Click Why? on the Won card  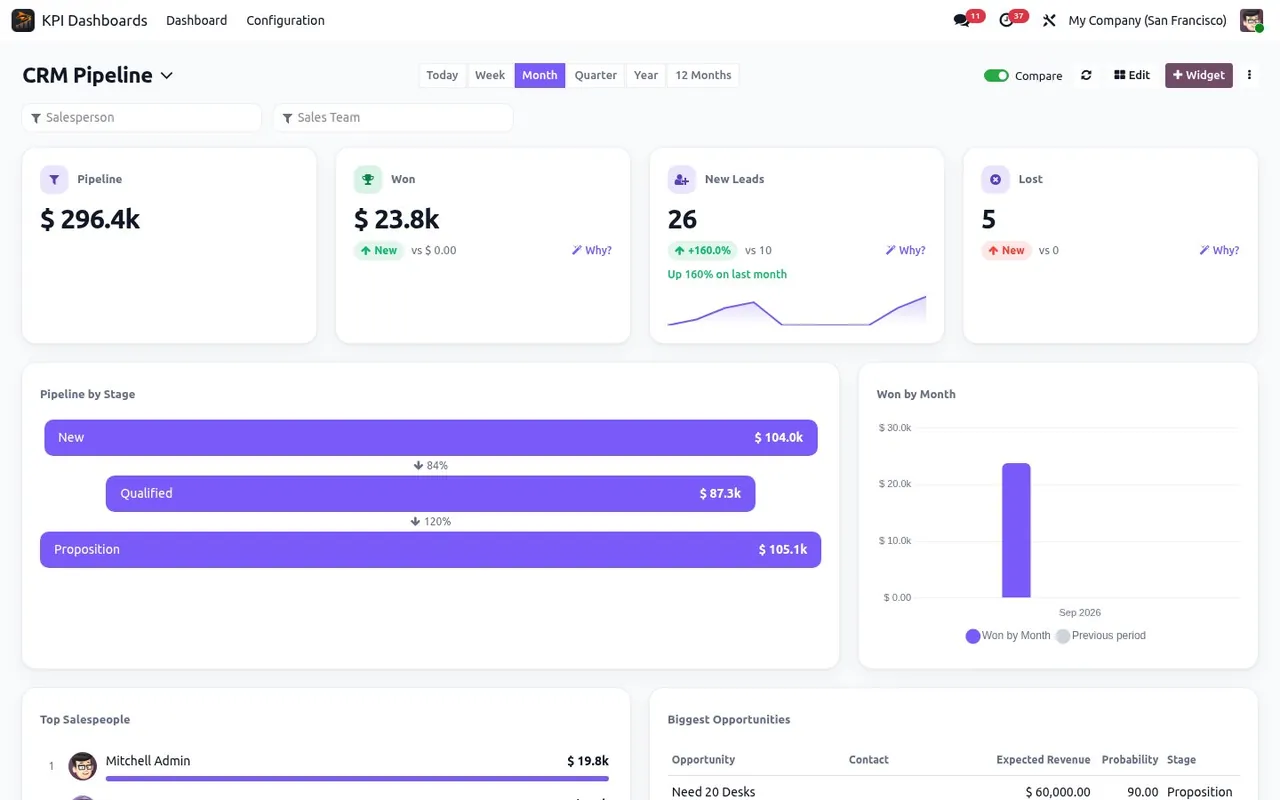(x=592, y=251)
